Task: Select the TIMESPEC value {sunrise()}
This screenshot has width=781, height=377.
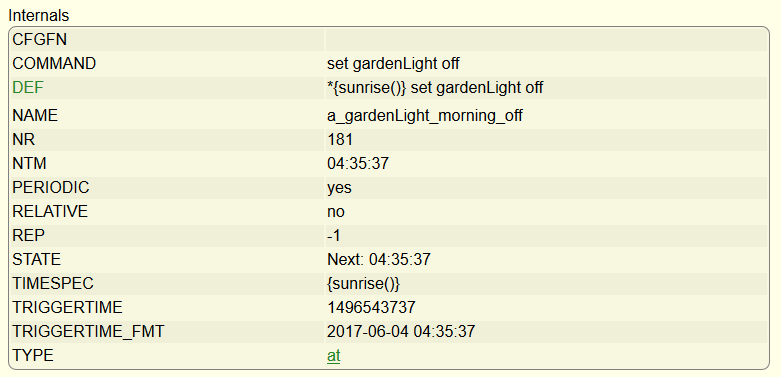Action: [364, 284]
